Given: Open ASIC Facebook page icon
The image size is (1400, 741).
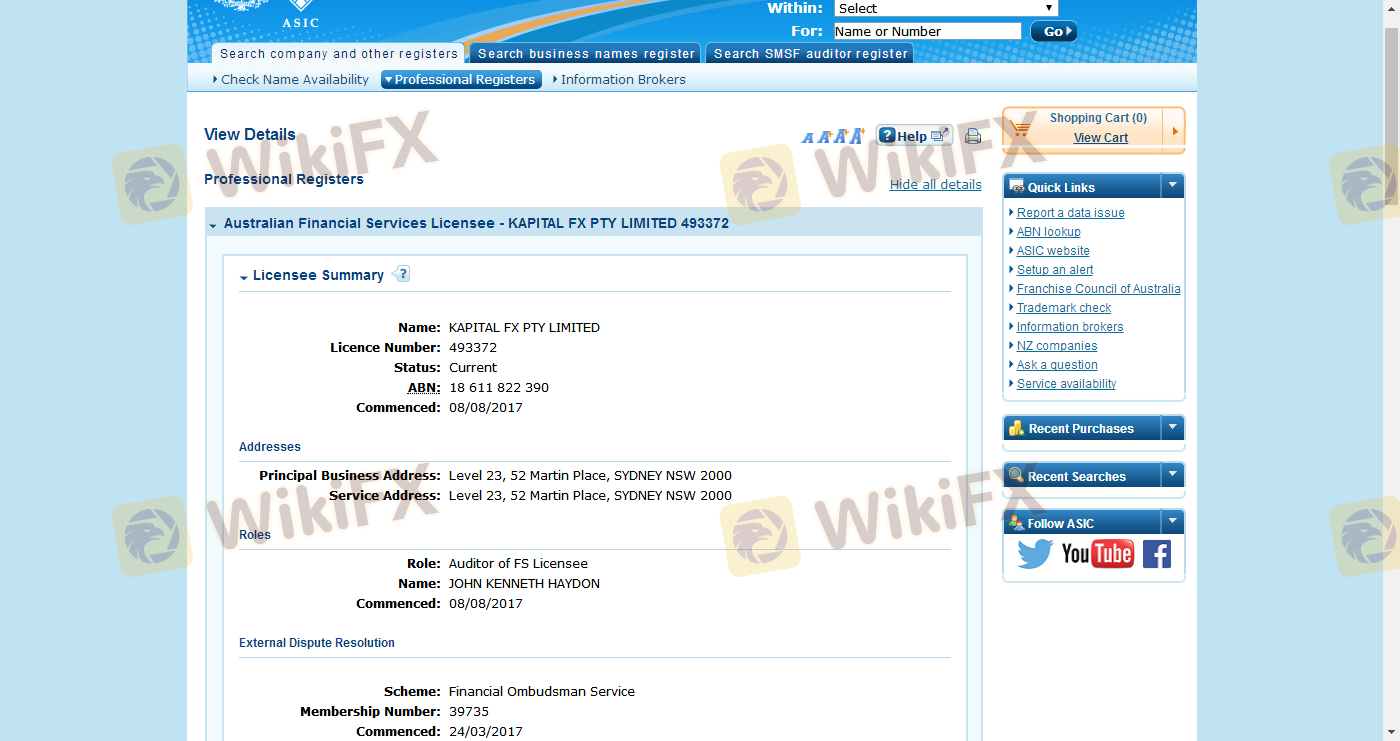Looking at the screenshot, I should pos(1156,554).
